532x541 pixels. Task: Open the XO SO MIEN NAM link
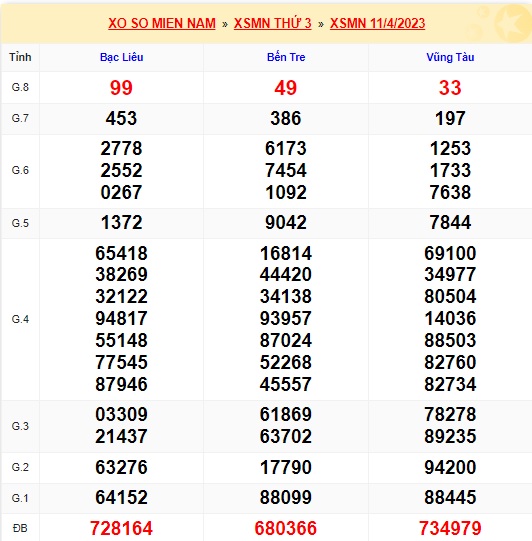point(162,23)
